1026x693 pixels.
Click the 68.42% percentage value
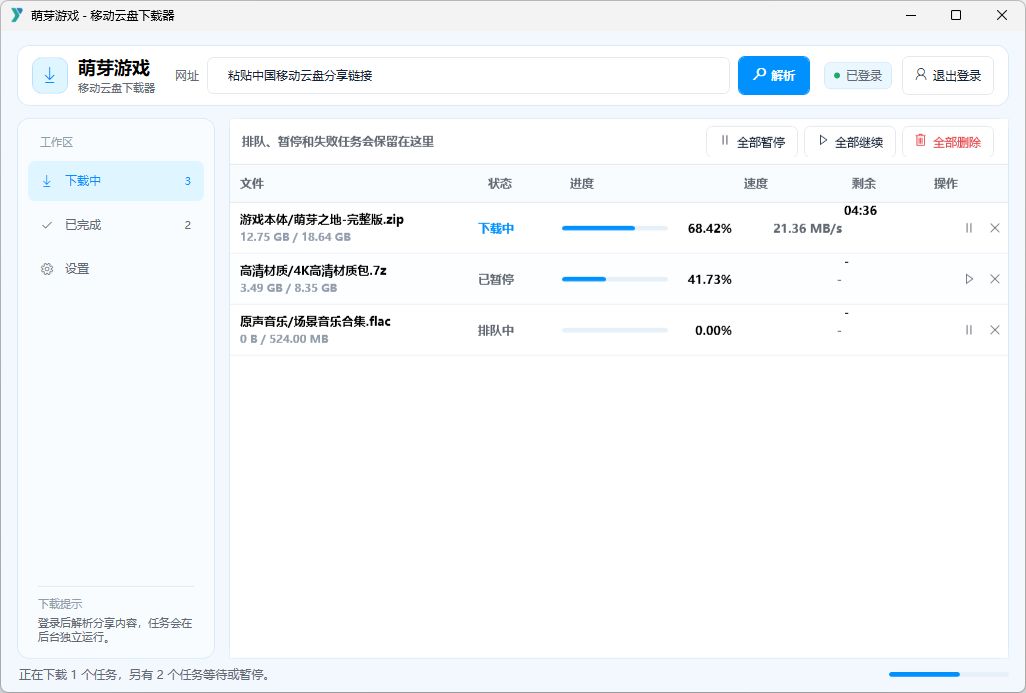tap(709, 228)
